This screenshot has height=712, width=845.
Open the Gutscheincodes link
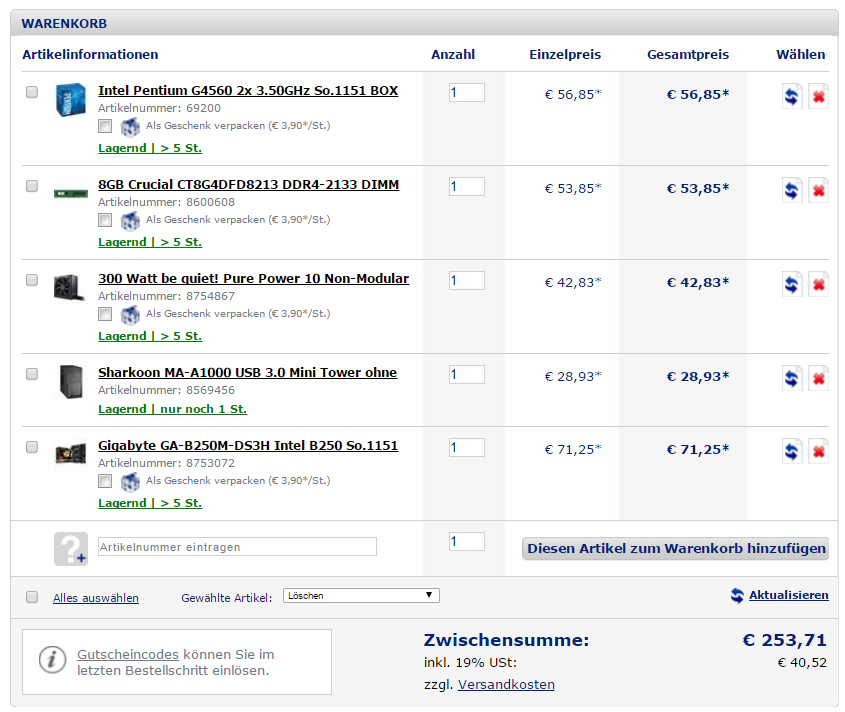click(x=128, y=654)
